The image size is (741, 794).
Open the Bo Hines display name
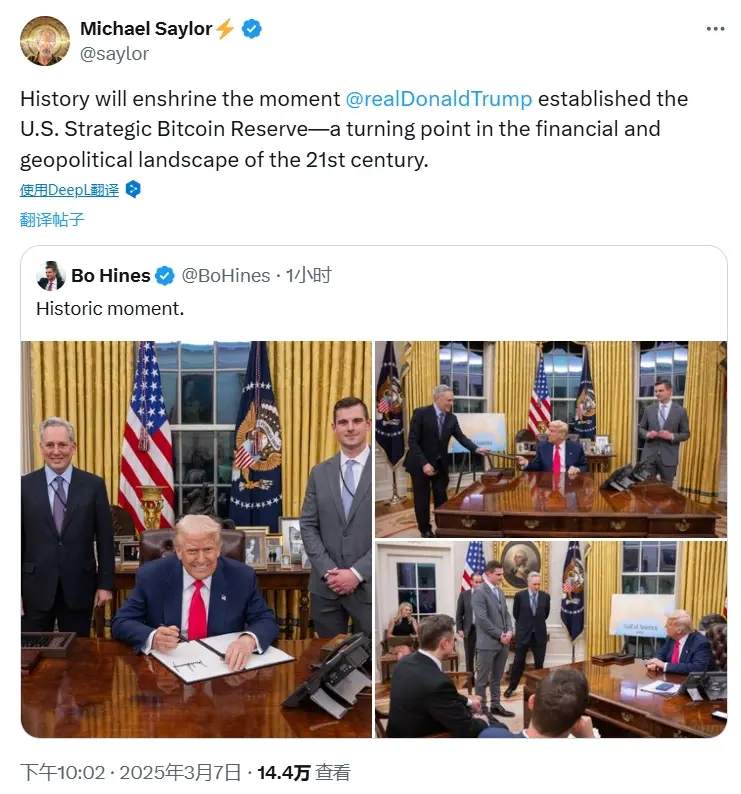(x=111, y=276)
